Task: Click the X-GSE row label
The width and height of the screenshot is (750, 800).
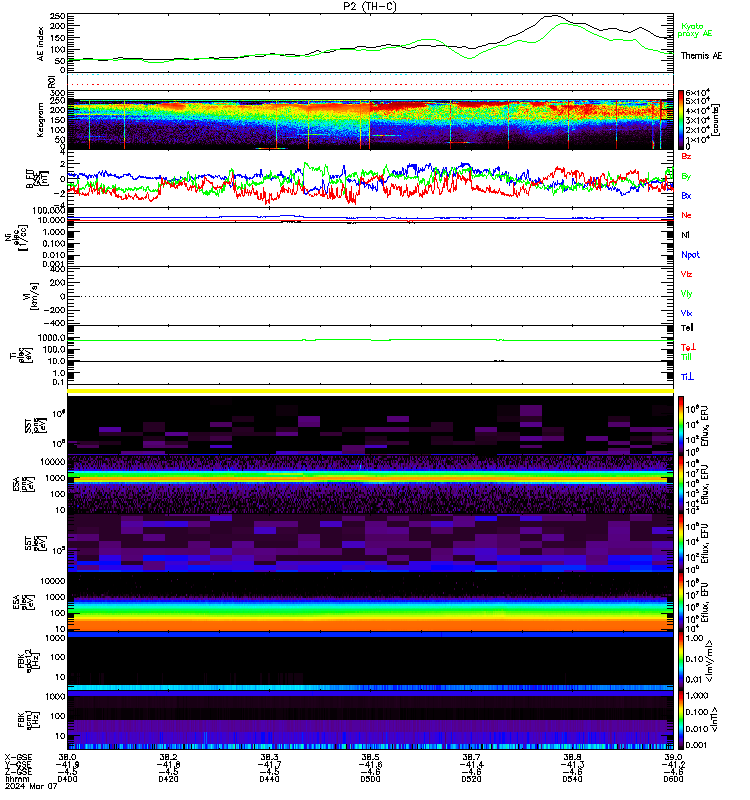Action: [x=18, y=758]
